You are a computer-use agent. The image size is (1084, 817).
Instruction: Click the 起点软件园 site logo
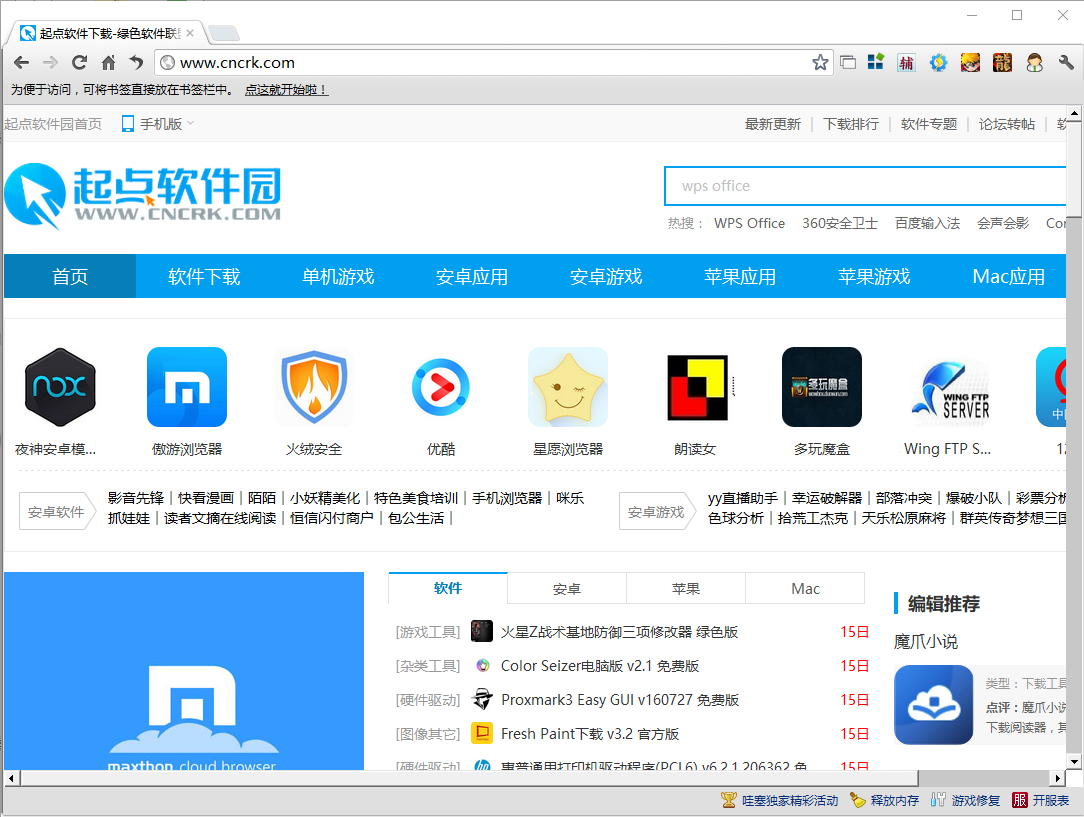(143, 196)
